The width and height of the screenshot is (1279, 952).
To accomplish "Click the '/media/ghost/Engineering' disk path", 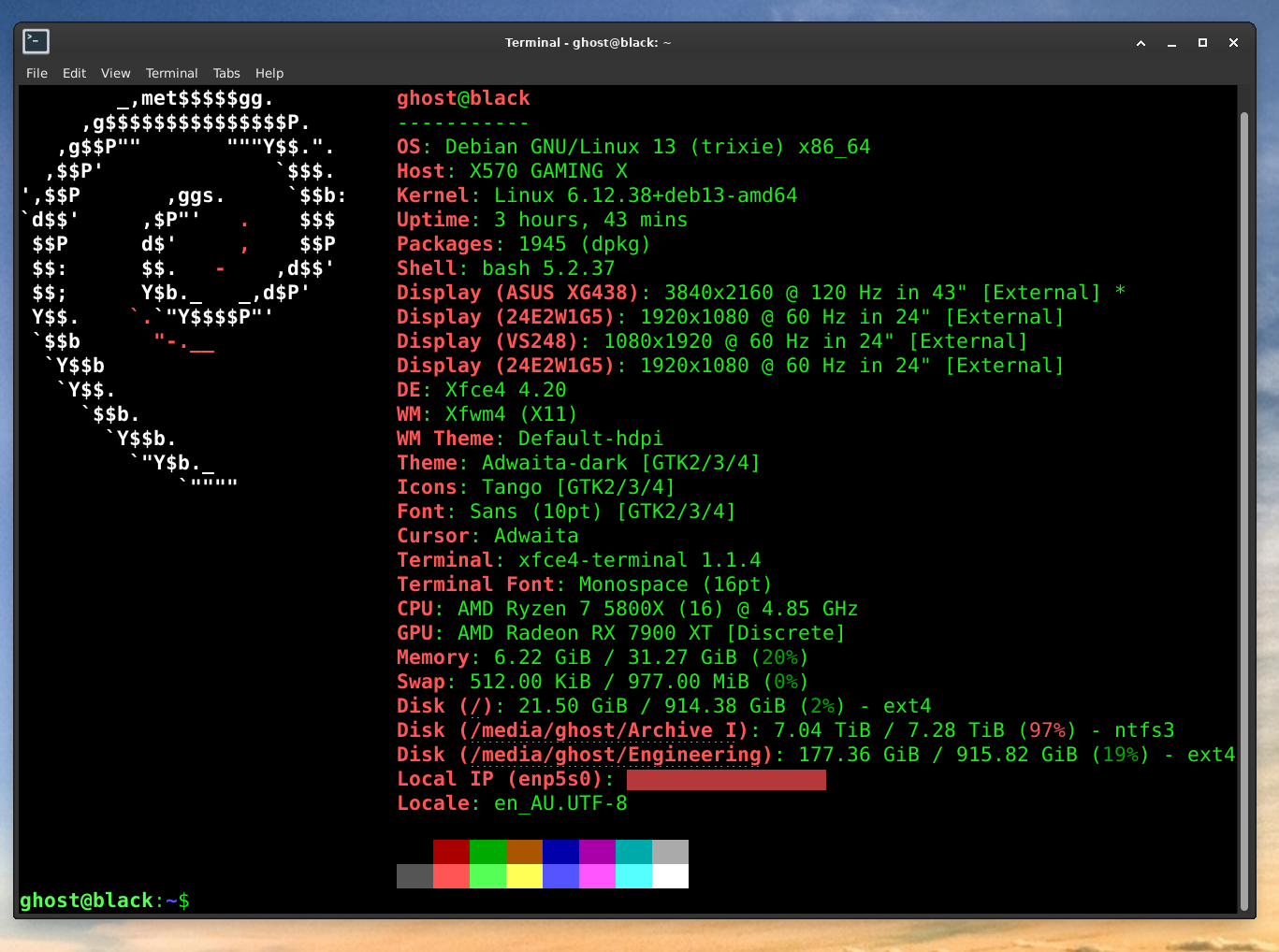I will pyautogui.click(x=616, y=755).
